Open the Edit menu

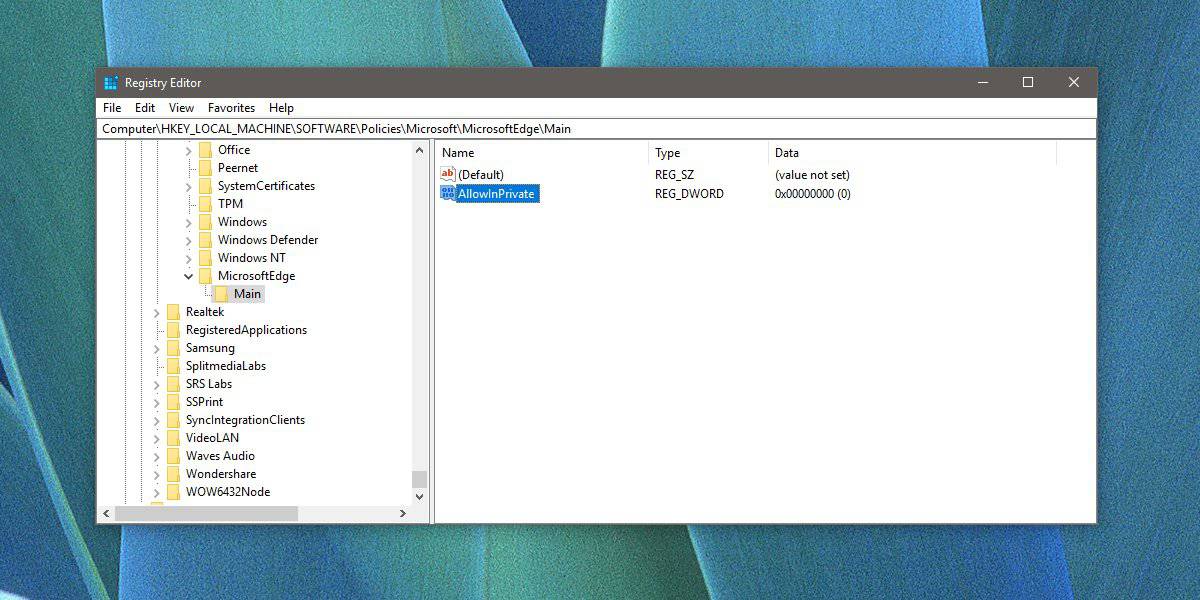tap(145, 108)
